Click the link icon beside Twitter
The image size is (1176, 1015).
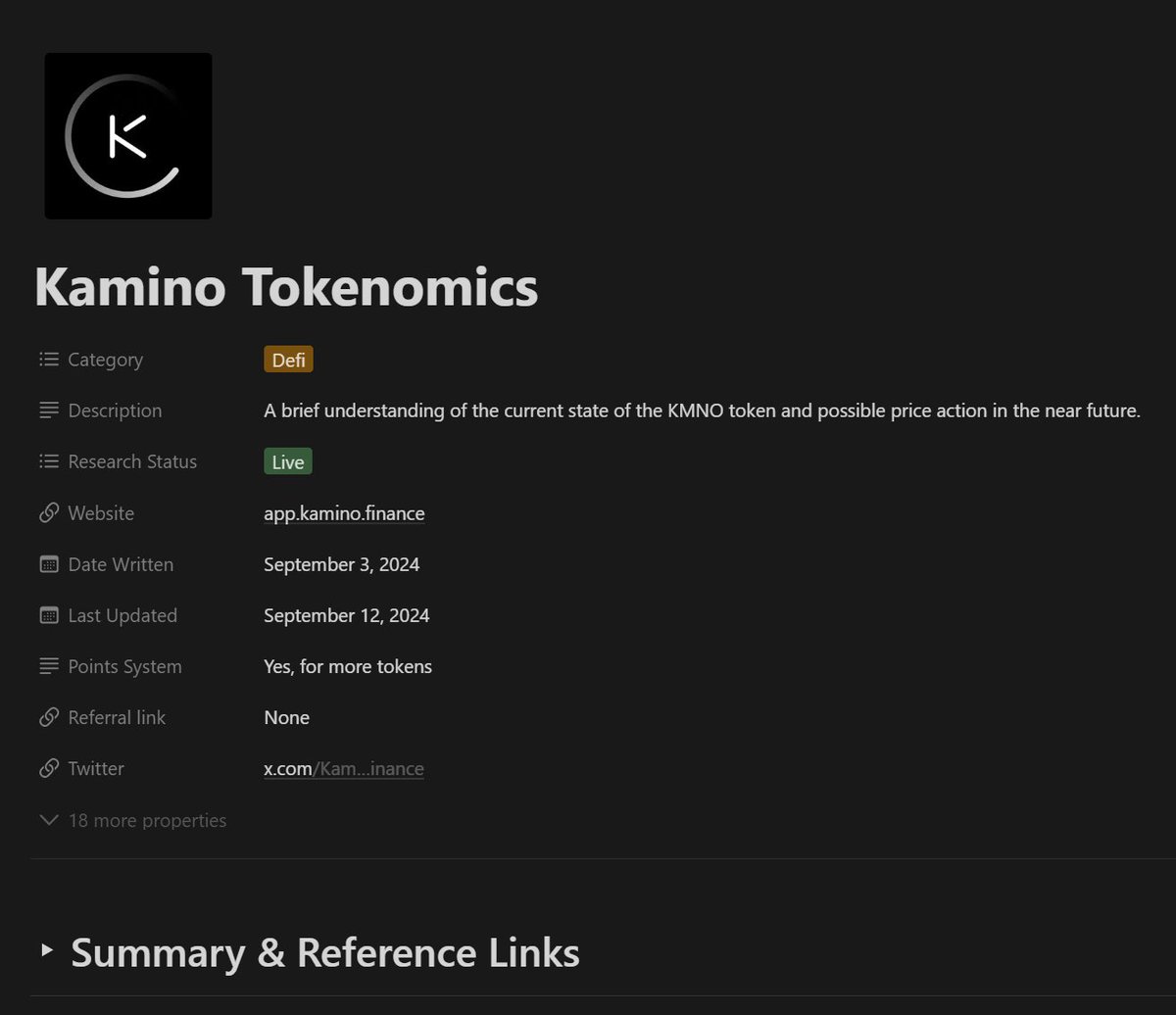[49, 768]
